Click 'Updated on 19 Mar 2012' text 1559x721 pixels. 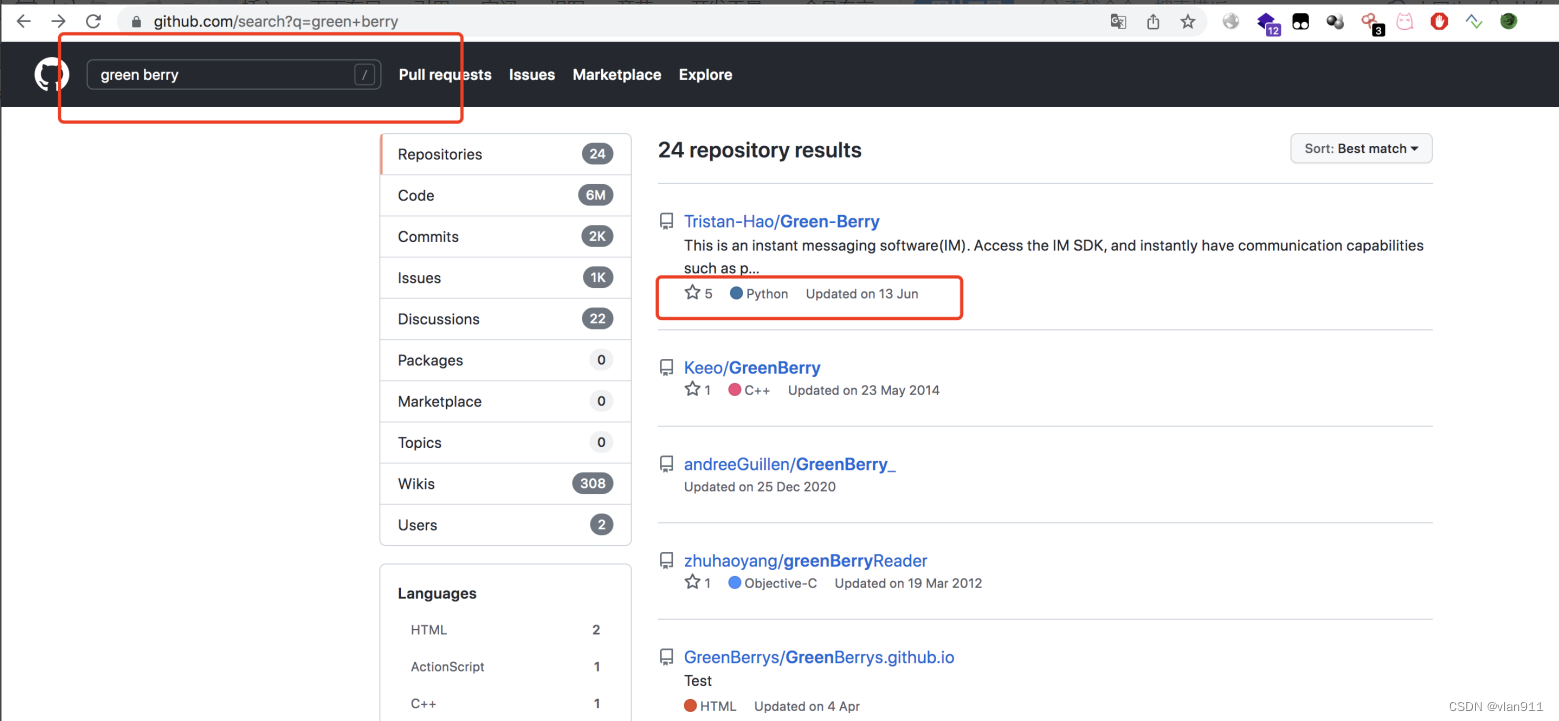point(908,583)
